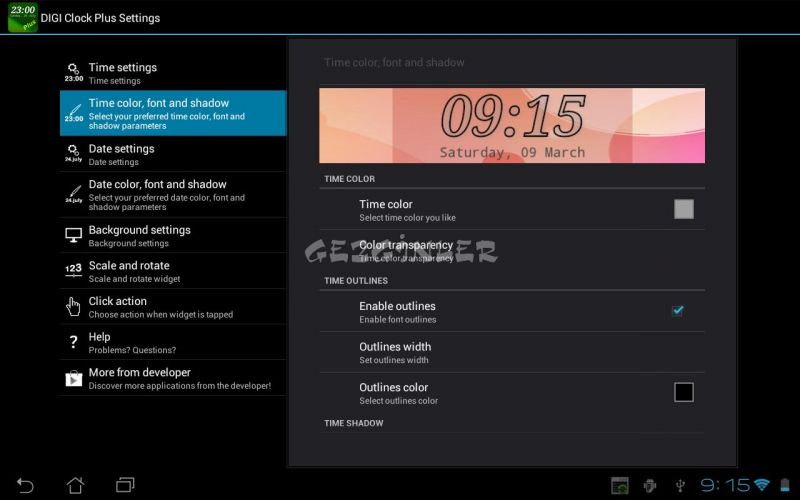Viewport: 800px width, 500px height.
Task: Tap the DIGI Clock Plus app icon
Action: [x=22, y=17]
